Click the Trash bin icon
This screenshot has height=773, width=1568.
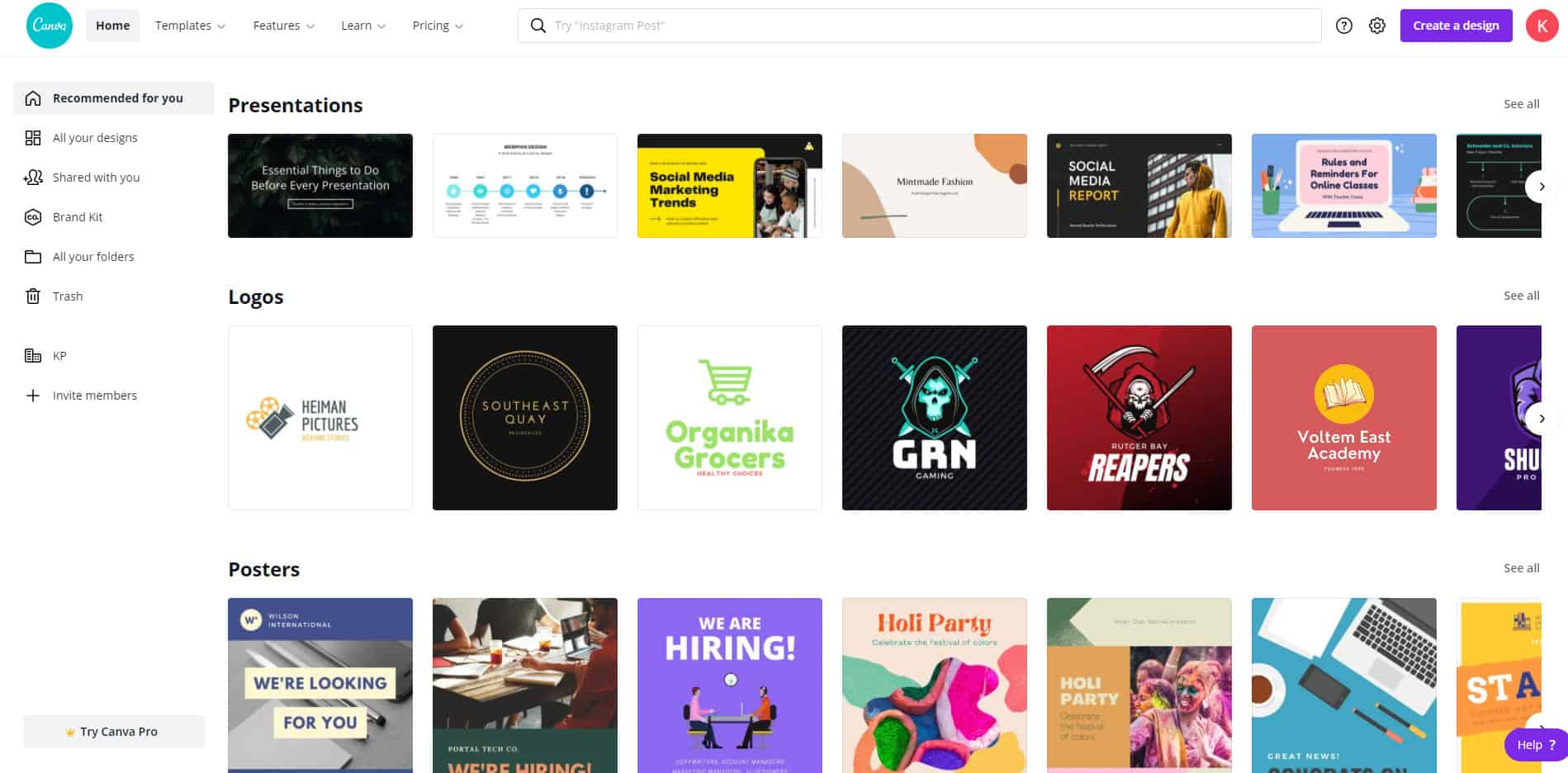click(33, 296)
